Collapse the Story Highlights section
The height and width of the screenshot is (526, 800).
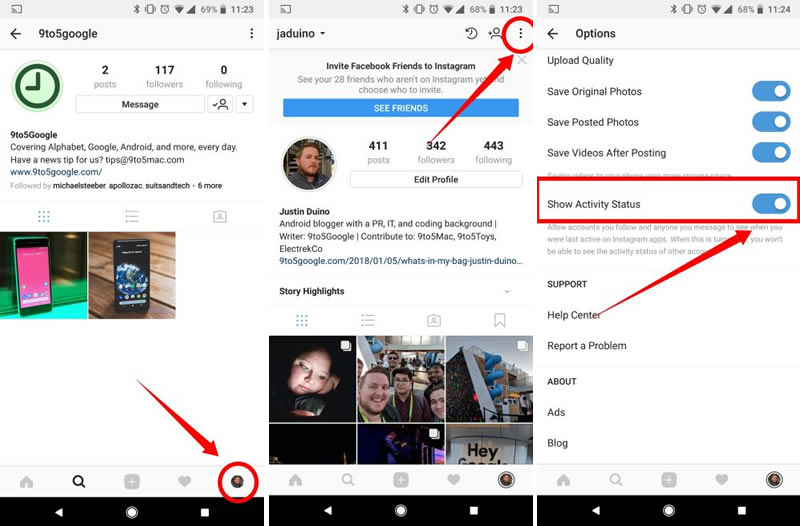[507, 292]
